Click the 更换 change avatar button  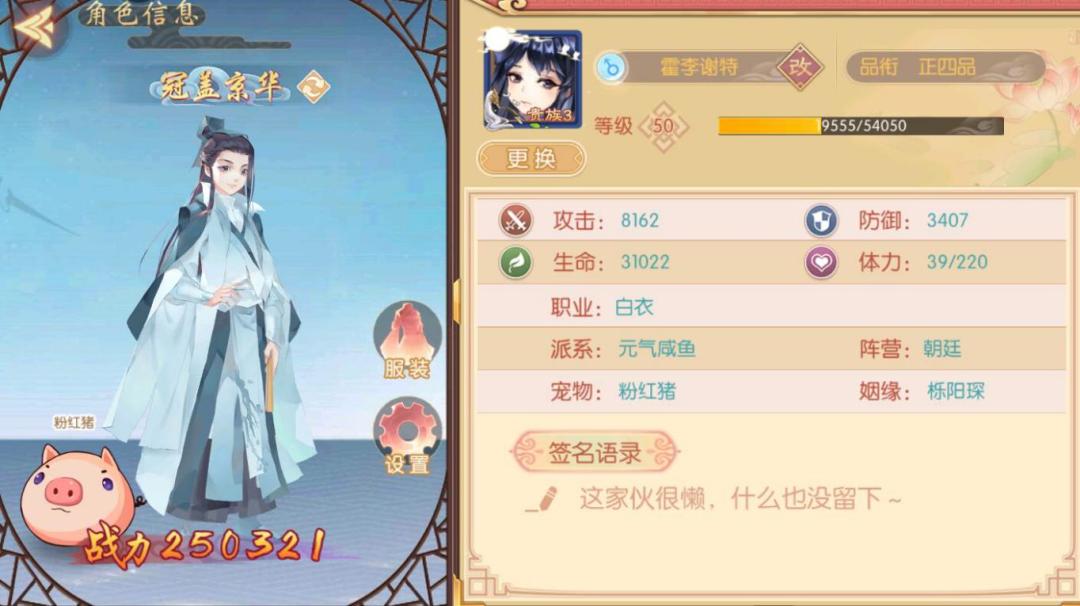531,158
